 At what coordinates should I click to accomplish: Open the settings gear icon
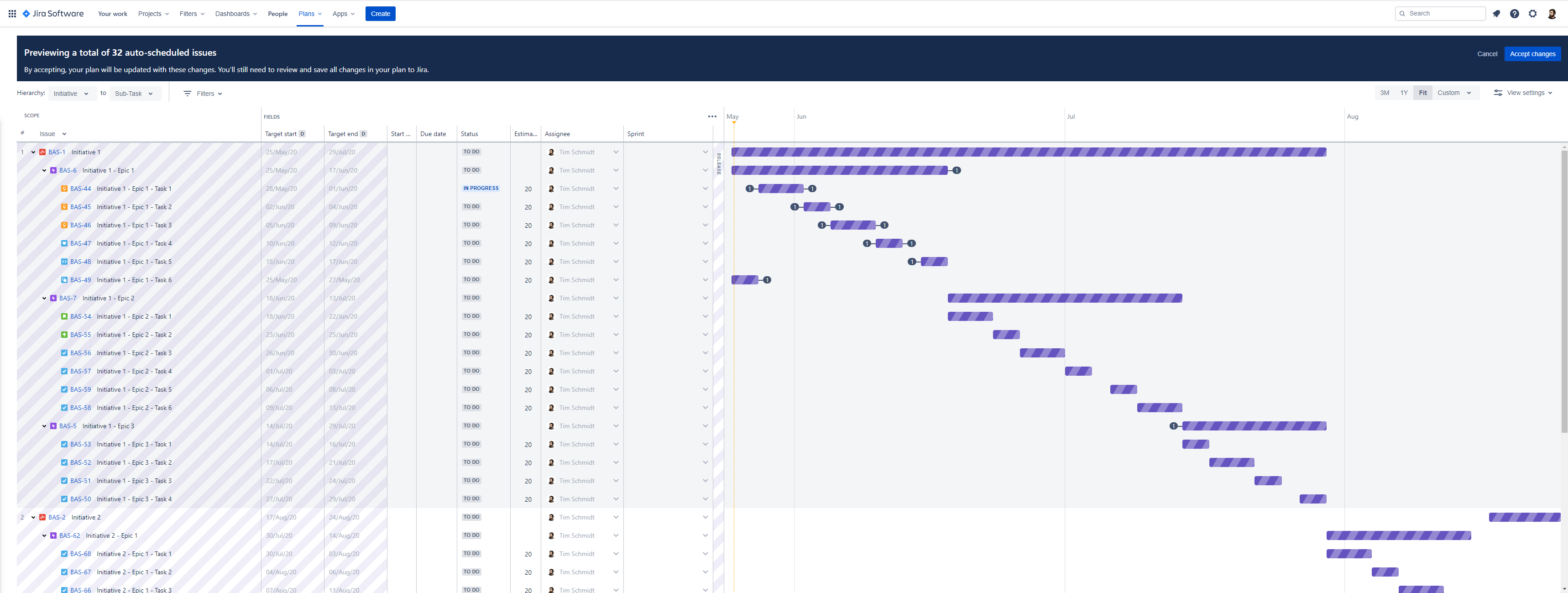(x=1533, y=13)
